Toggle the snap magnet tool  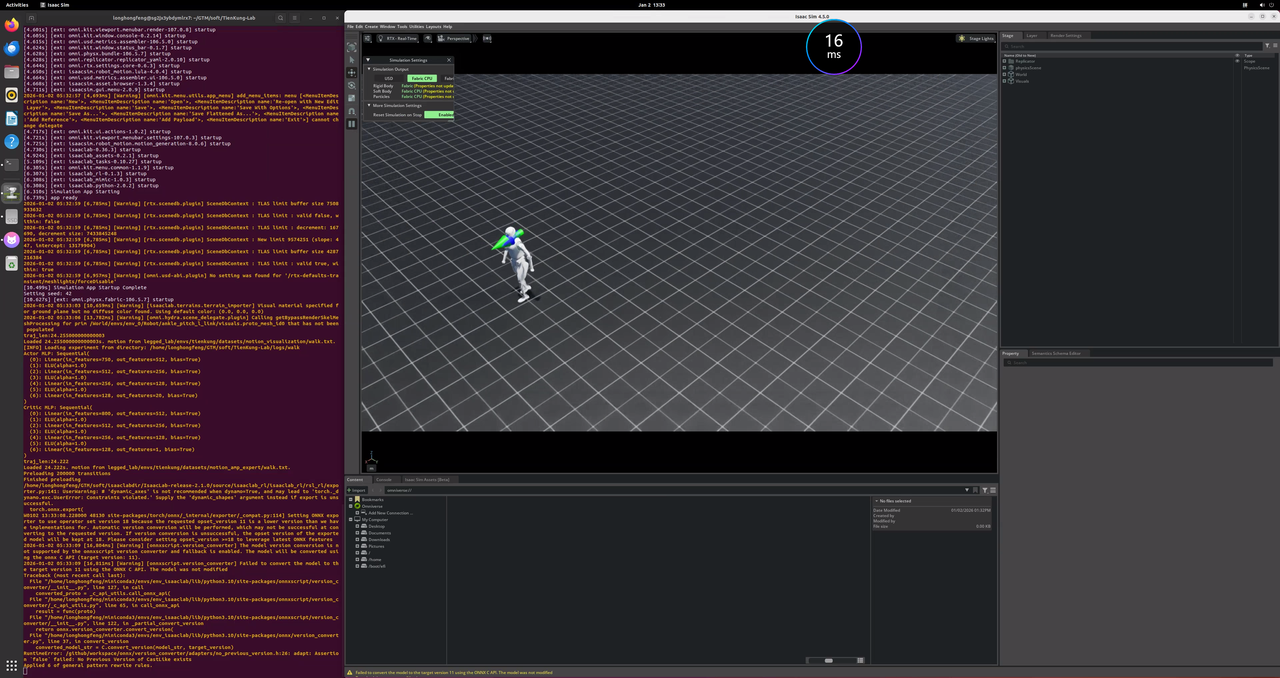click(x=352, y=111)
